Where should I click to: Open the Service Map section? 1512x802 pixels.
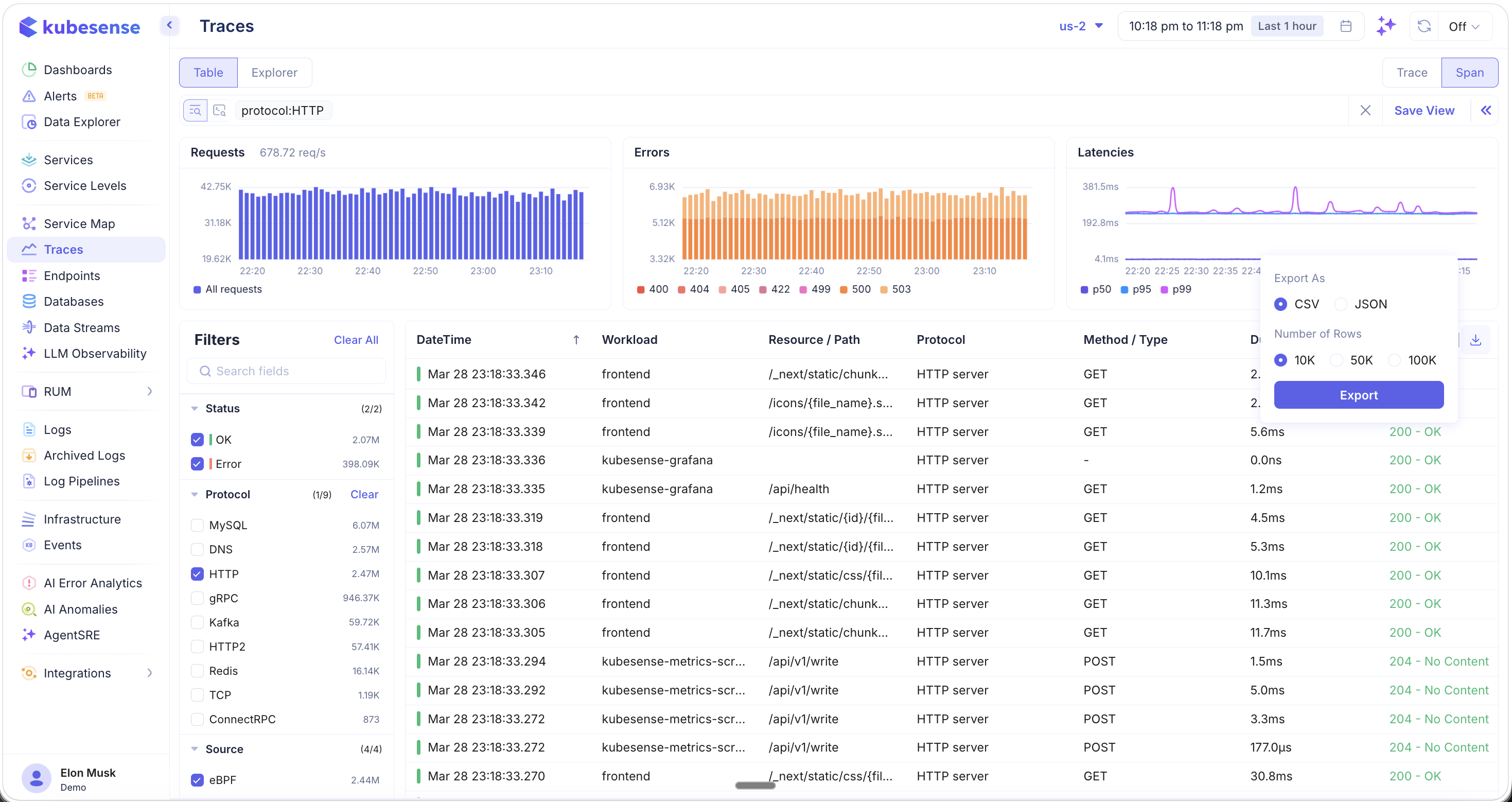coord(79,224)
